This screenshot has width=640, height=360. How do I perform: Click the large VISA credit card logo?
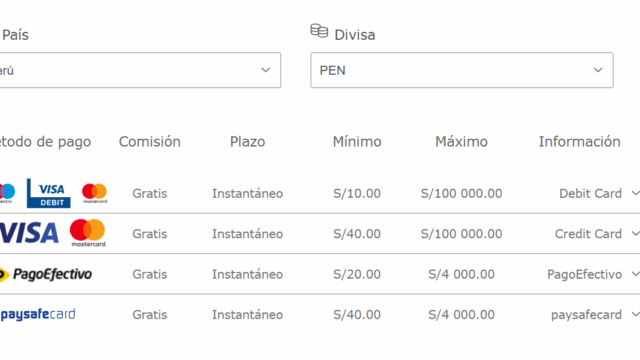[29, 233]
